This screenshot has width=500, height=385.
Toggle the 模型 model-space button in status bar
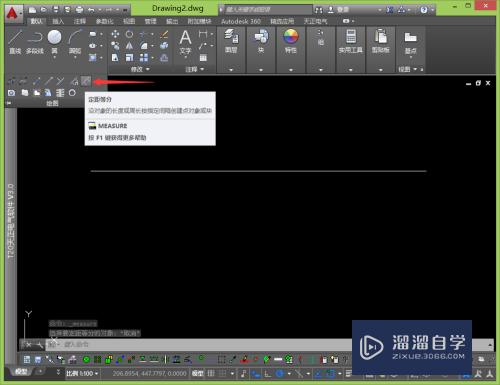tap(197, 374)
